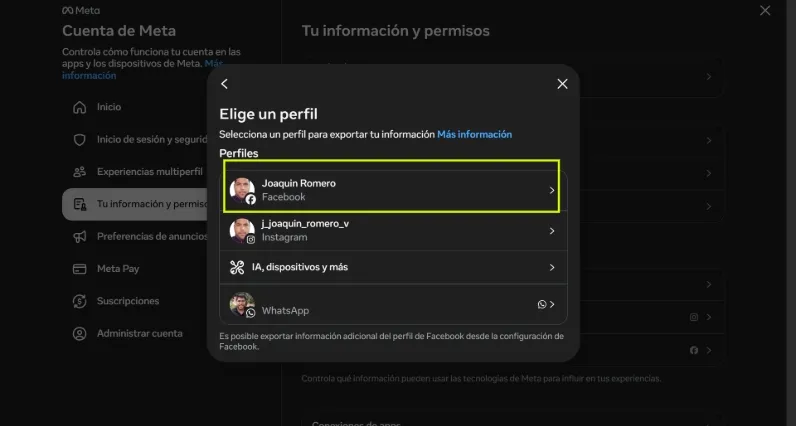Expand chevron on the WhatsApp row
This screenshot has height=426, width=796.
[552, 305]
